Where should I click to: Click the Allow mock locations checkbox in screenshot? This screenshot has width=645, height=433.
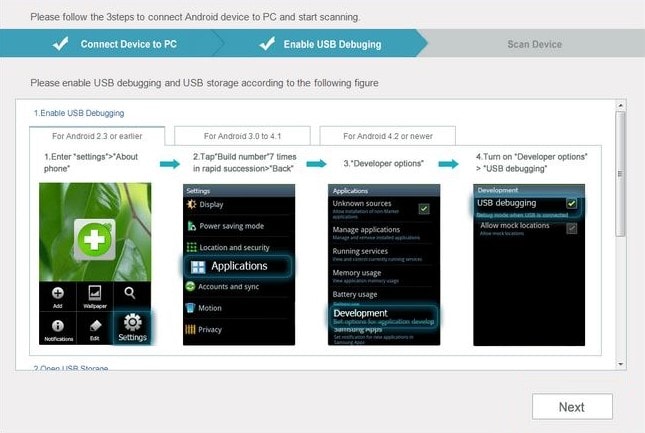(x=571, y=228)
